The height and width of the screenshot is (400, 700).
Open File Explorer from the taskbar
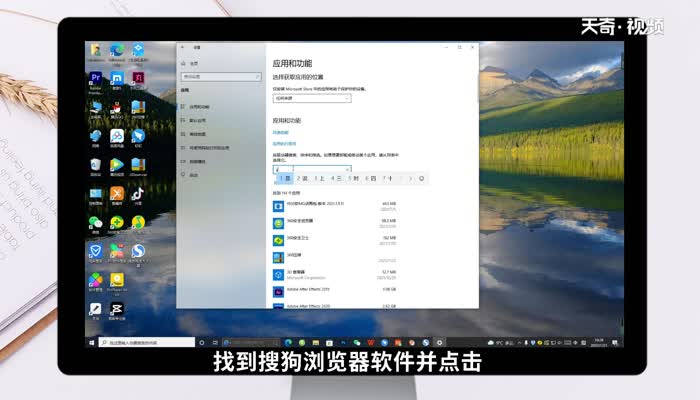(x=316, y=342)
